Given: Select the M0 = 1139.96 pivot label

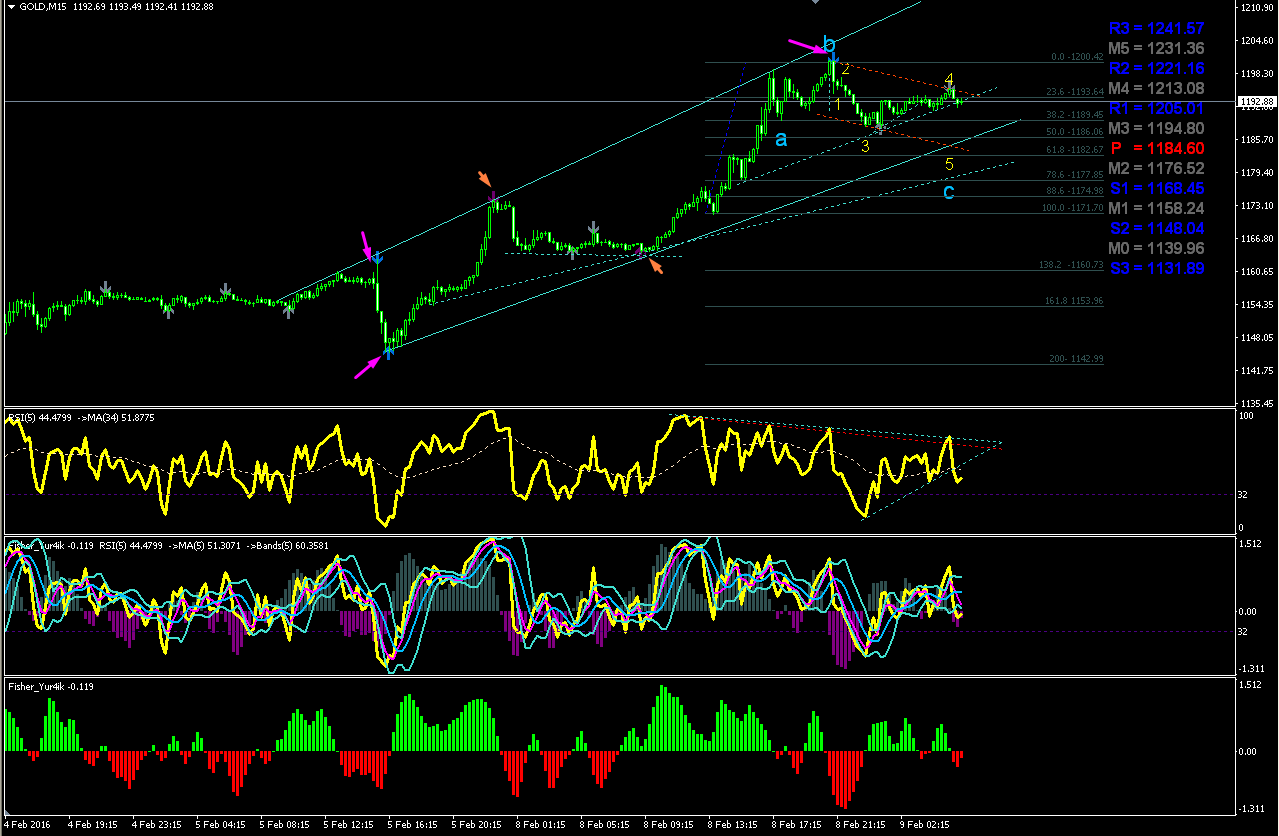Looking at the screenshot, I should [1156, 248].
